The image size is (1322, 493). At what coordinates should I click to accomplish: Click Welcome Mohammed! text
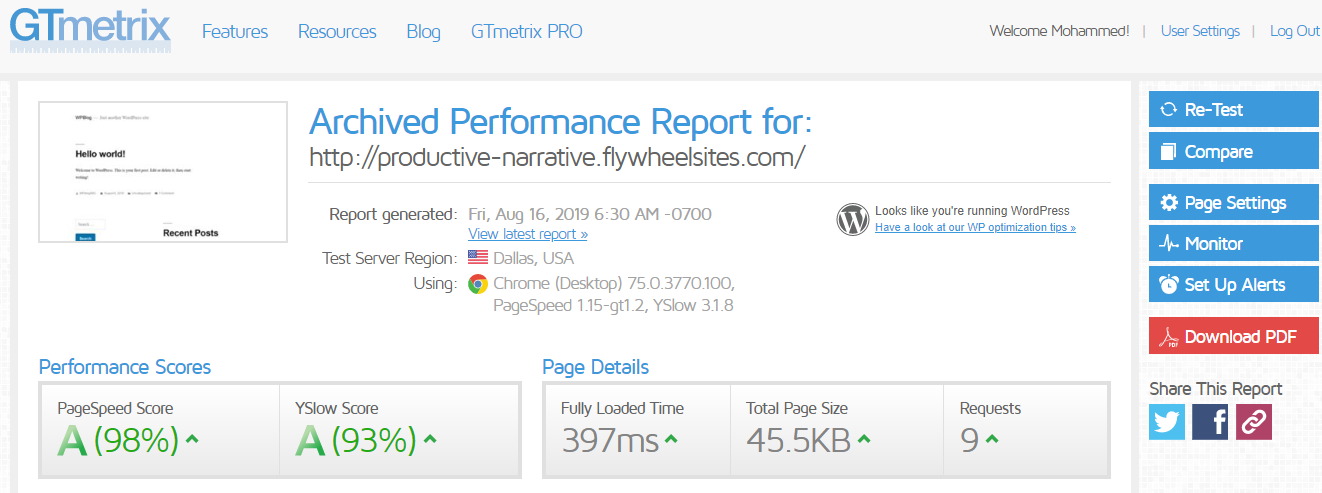[1059, 31]
